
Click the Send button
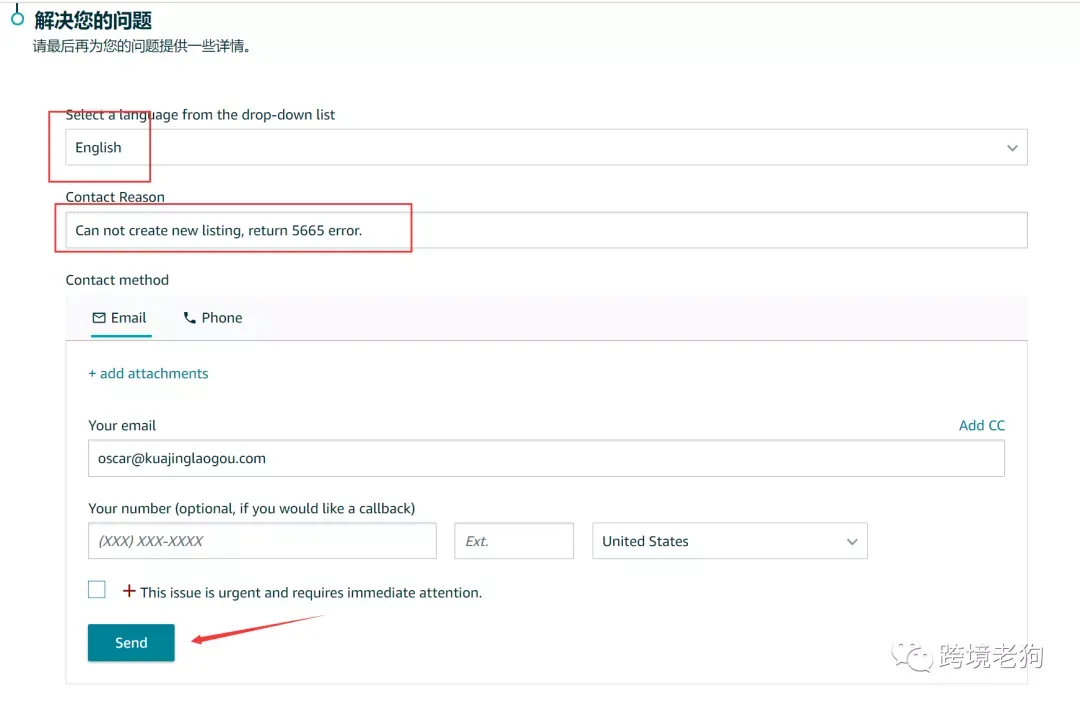(x=131, y=643)
